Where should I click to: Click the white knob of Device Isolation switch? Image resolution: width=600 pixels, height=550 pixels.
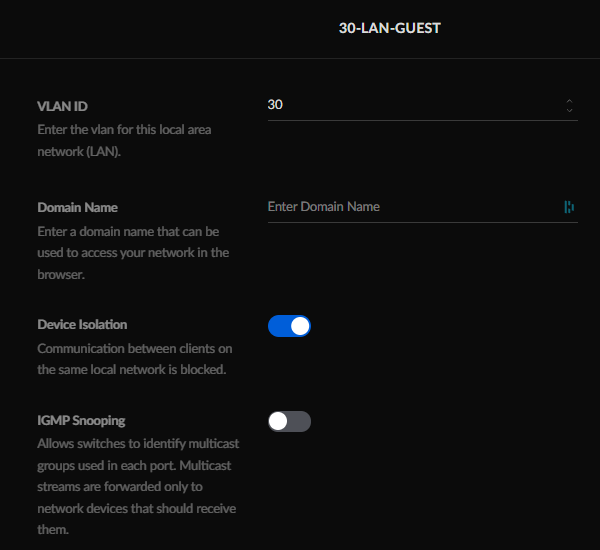point(299,326)
